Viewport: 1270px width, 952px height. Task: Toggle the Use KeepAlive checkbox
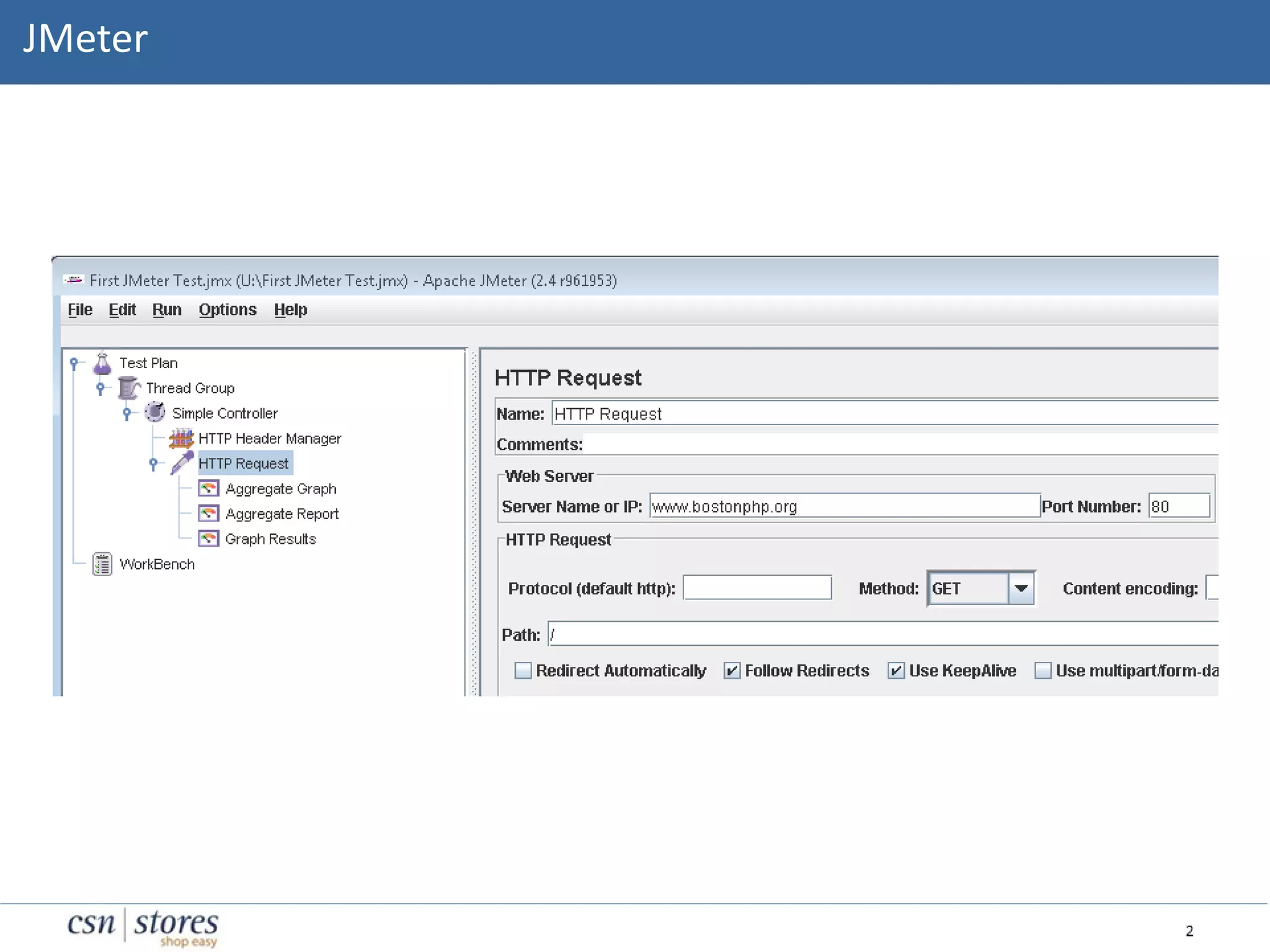[x=895, y=671]
